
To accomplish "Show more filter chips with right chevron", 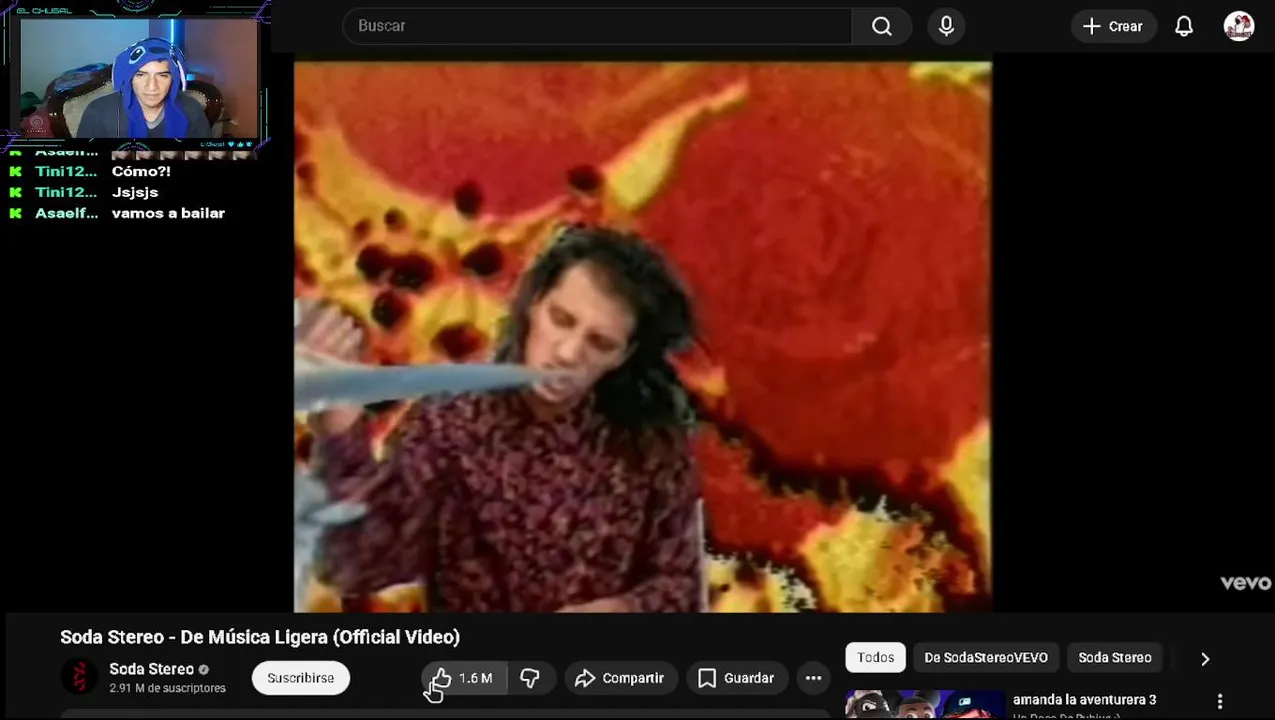I will 1205,658.
